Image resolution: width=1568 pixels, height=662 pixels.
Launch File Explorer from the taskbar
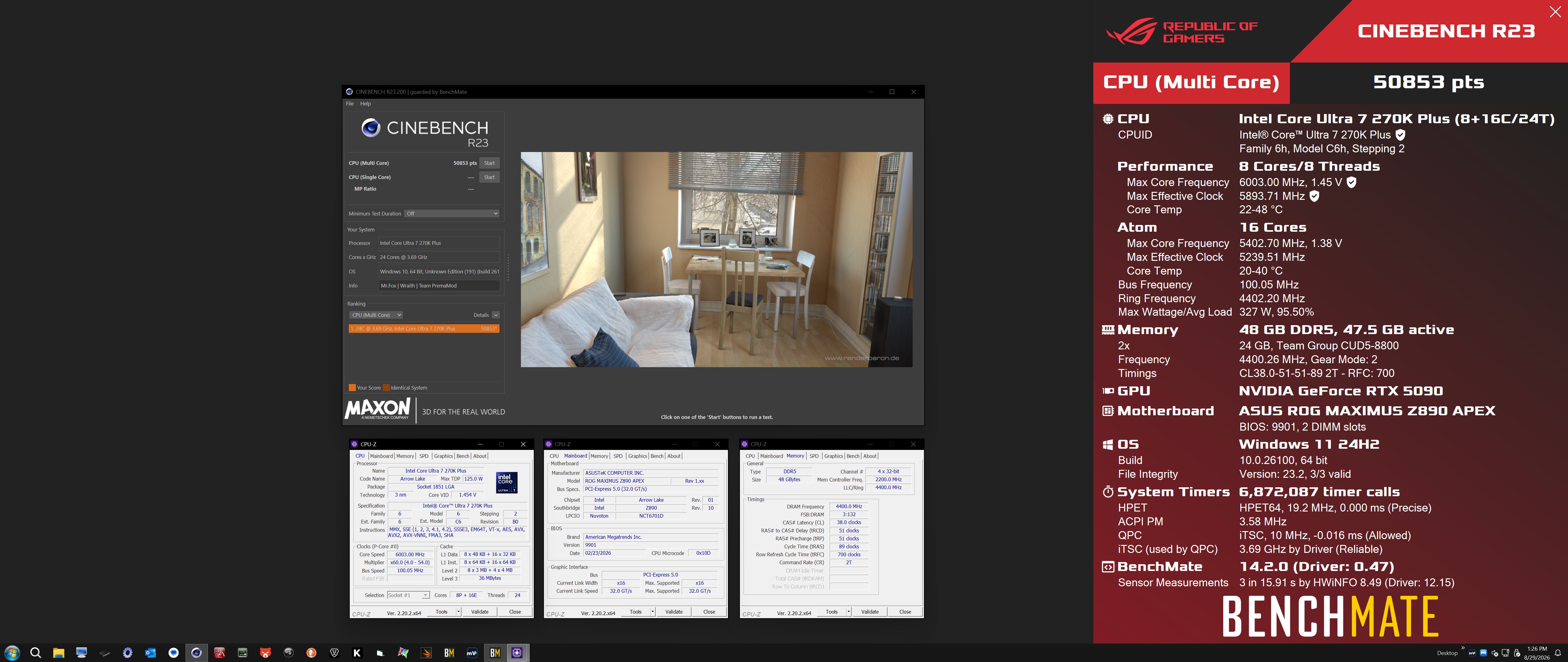[58, 653]
